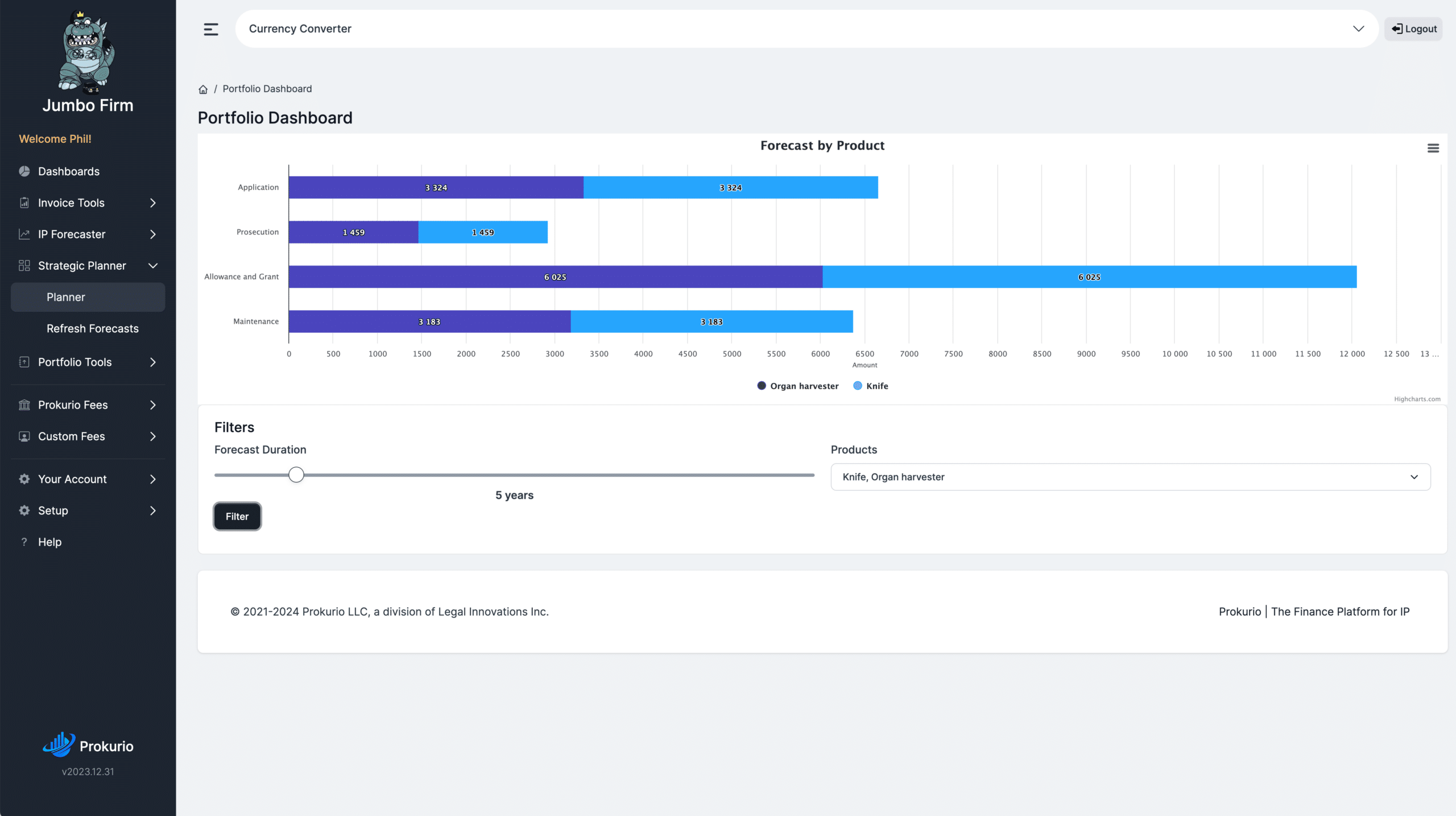Open the Products dropdown selector

click(x=1130, y=477)
